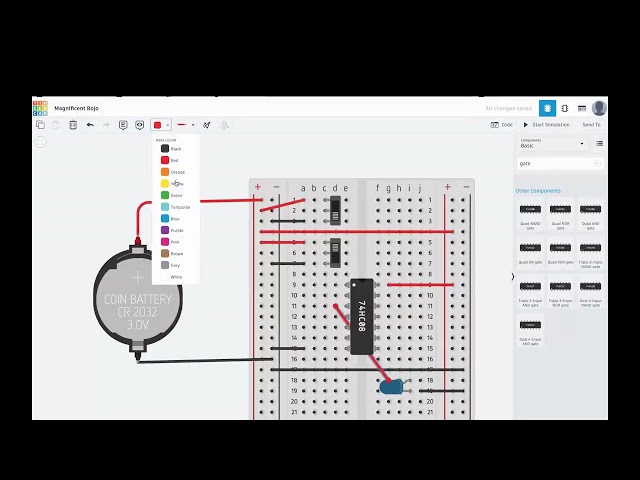This screenshot has width=640, height=480.
Task: Select the Quad NOR gate component
Action: [x=560, y=216]
